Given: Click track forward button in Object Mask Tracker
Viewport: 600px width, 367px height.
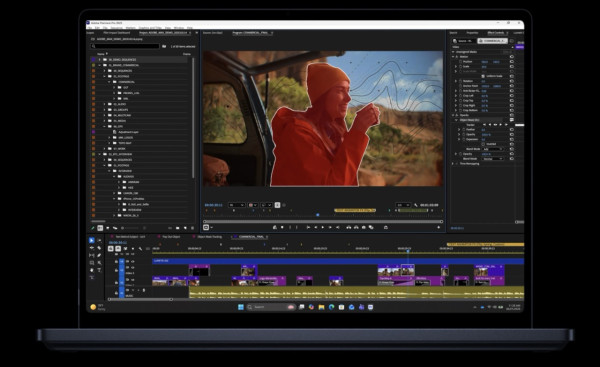Looking at the screenshot, I should coord(501,125).
